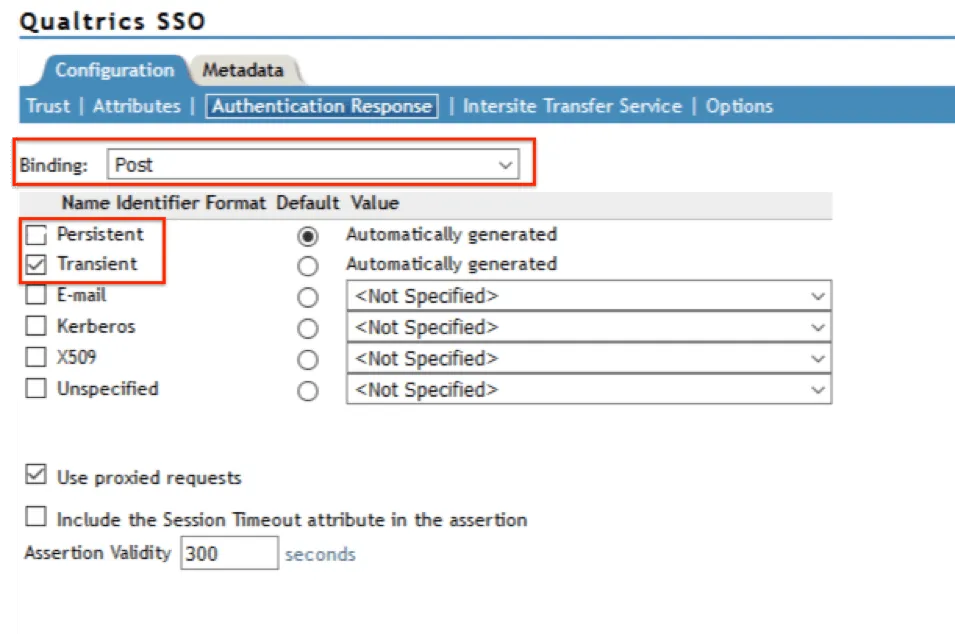Switch to the Configuration tab
Screen dimensions: 955x634
(x=113, y=70)
